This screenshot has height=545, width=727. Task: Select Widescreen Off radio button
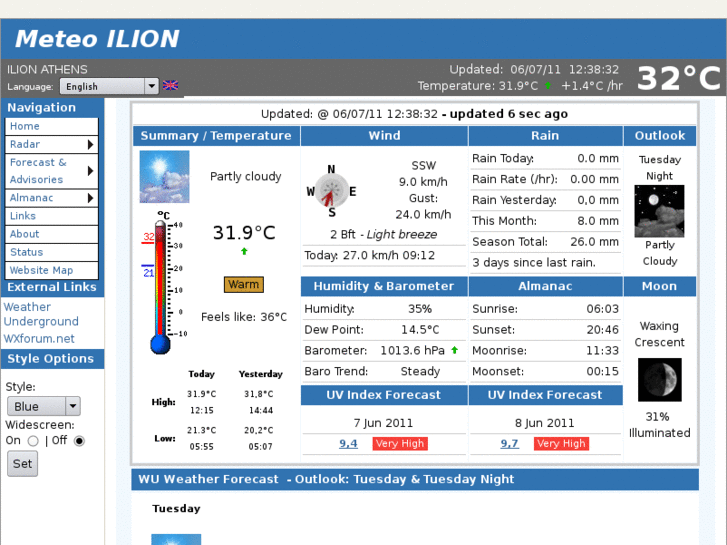point(79,441)
